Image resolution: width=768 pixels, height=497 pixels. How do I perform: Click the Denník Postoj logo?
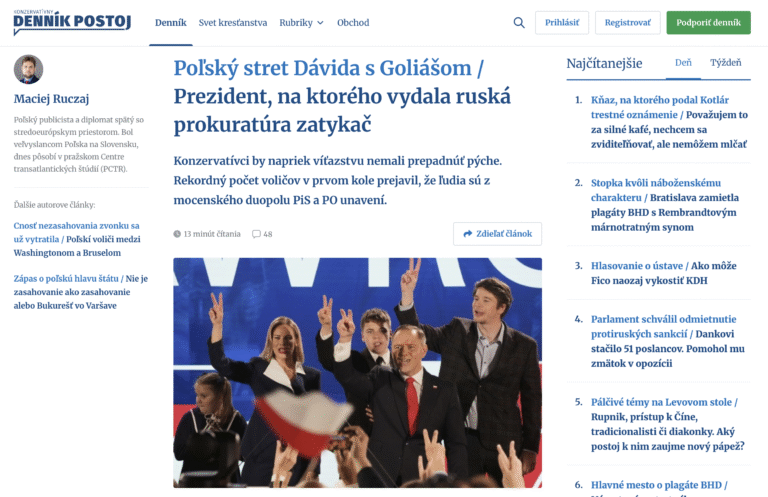click(x=72, y=23)
